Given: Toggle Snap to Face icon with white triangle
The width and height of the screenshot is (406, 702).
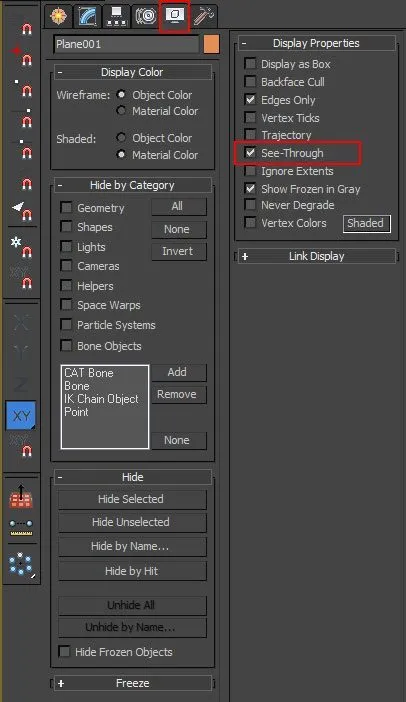Looking at the screenshot, I should tap(22, 211).
